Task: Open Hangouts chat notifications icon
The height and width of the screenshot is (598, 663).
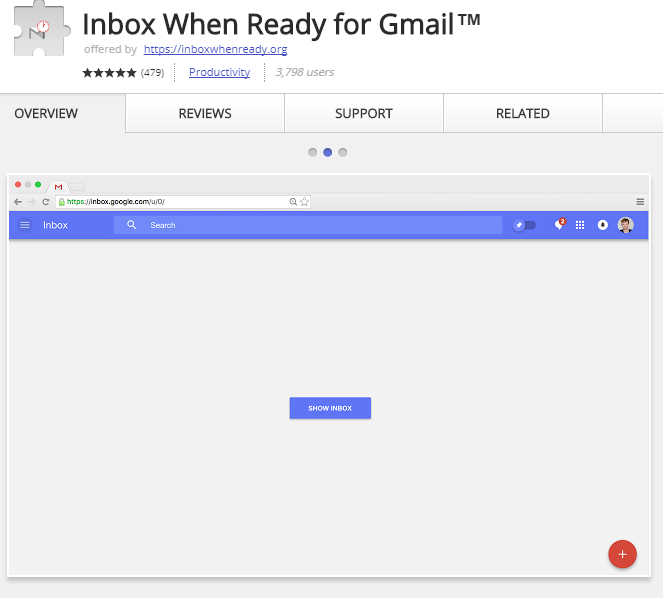Action: tap(559, 224)
